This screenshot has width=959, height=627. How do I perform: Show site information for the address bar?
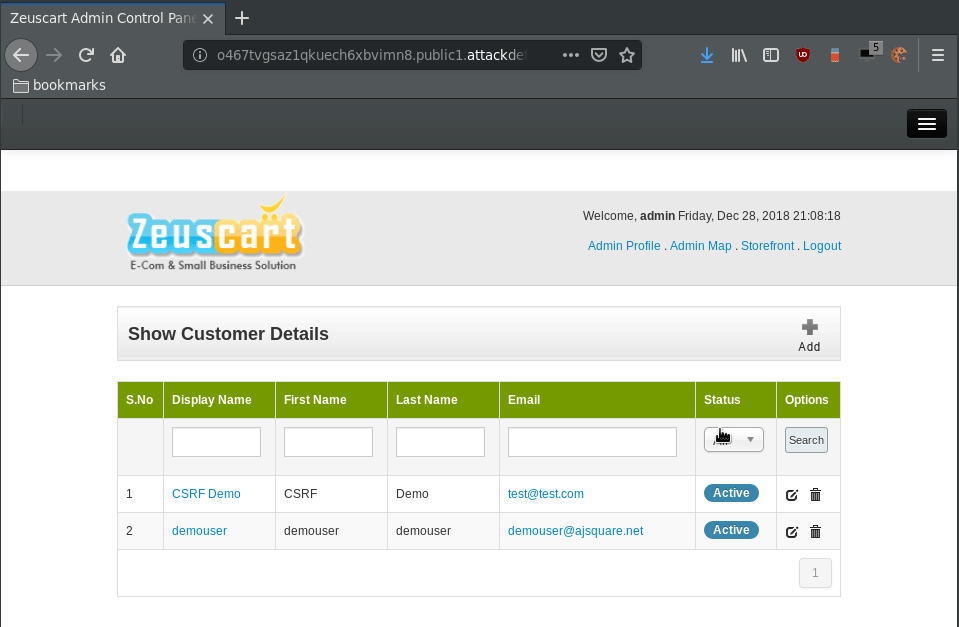tap(199, 55)
